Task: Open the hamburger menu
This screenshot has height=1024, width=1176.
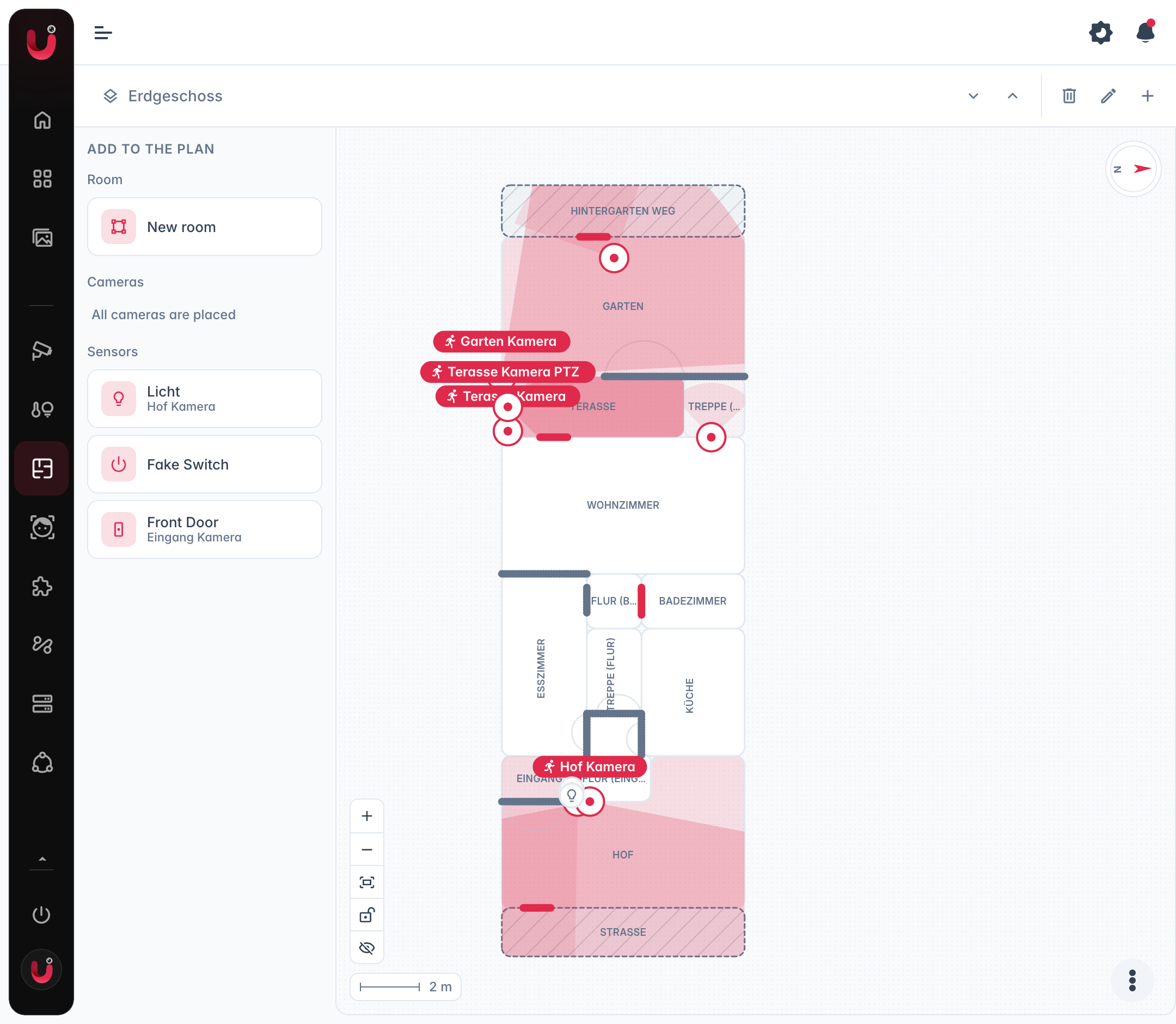Action: (103, 33)
